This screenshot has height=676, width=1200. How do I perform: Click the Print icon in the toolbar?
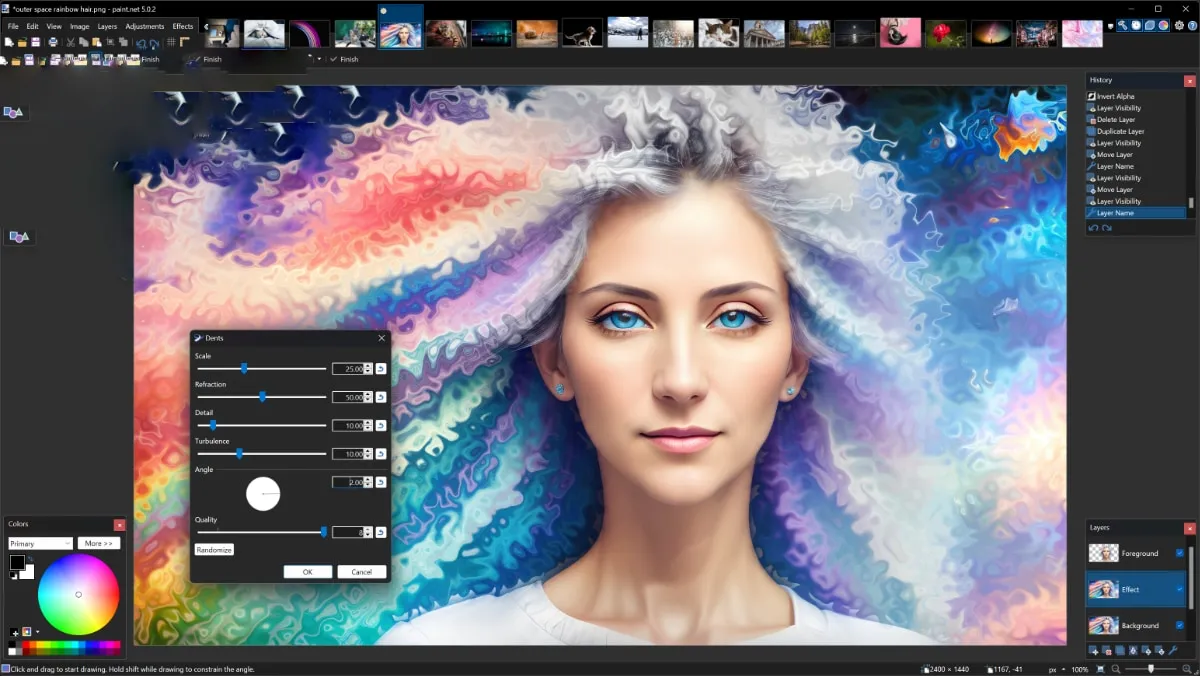click(x=53, y=42)
